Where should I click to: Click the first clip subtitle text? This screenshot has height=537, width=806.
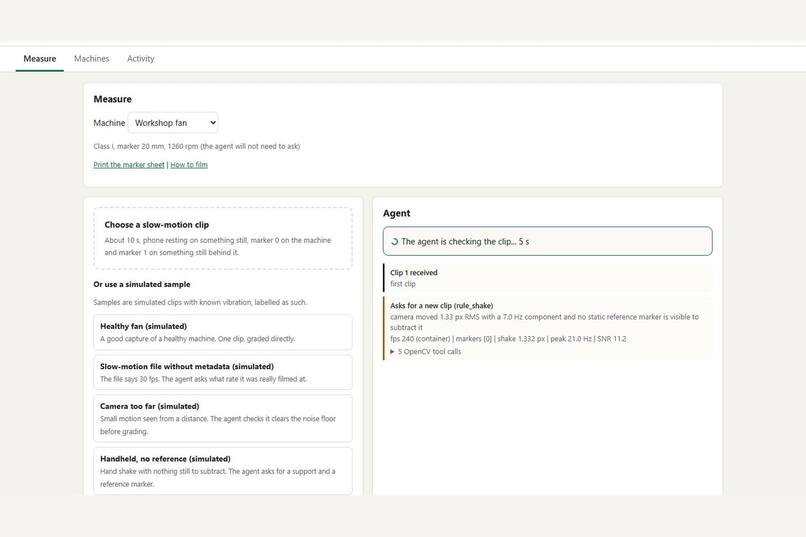[x=402, y=284]
